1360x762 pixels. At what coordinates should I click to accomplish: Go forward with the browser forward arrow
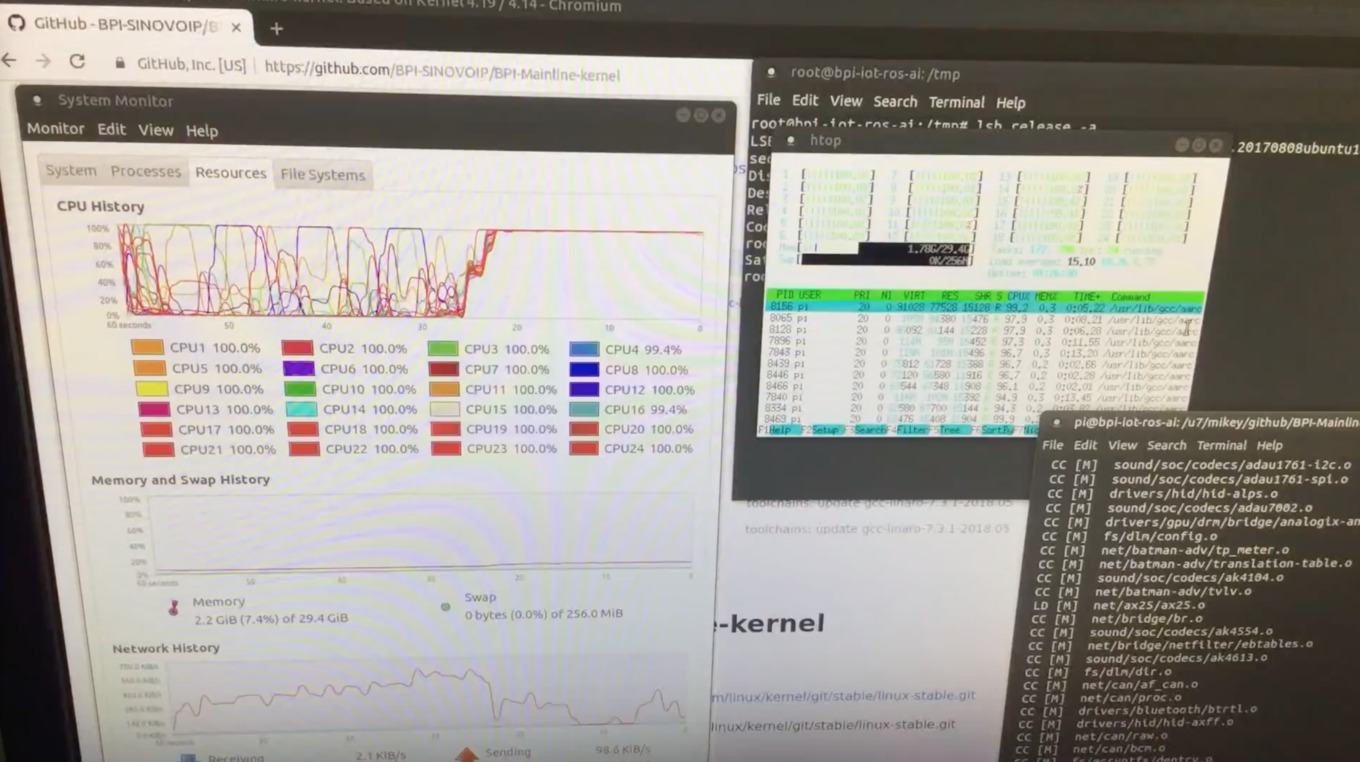click(x=43, y=61)
